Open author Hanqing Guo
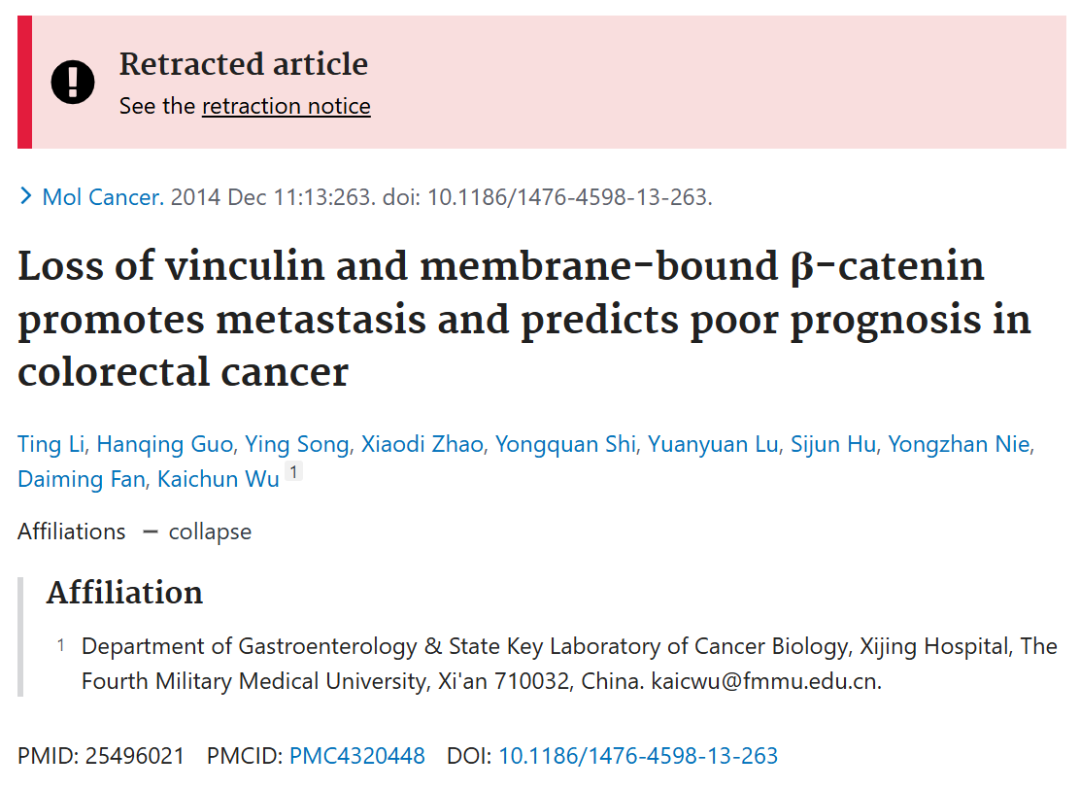Screen dimensions: 1080x789 [165, 444]
